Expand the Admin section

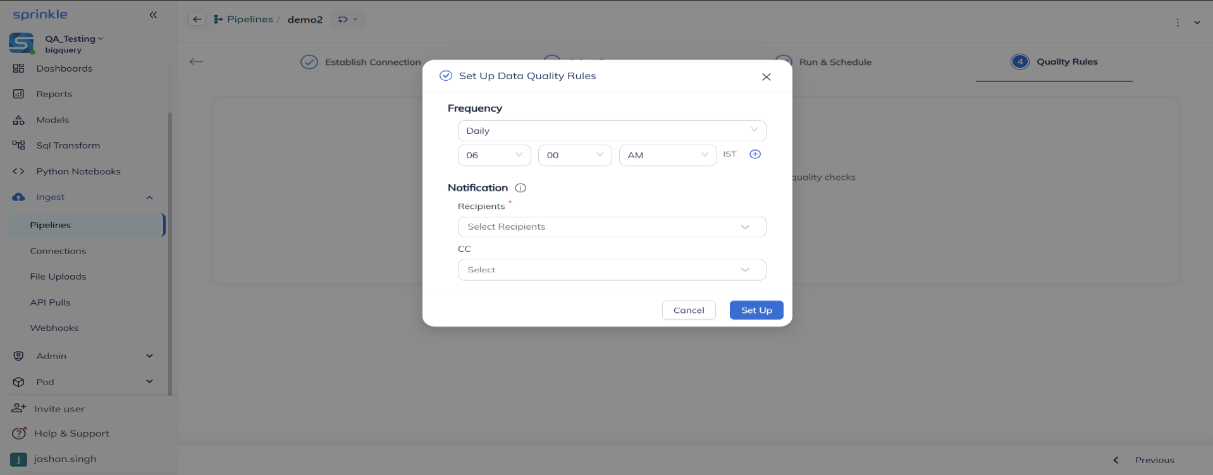tap(149, 355)
